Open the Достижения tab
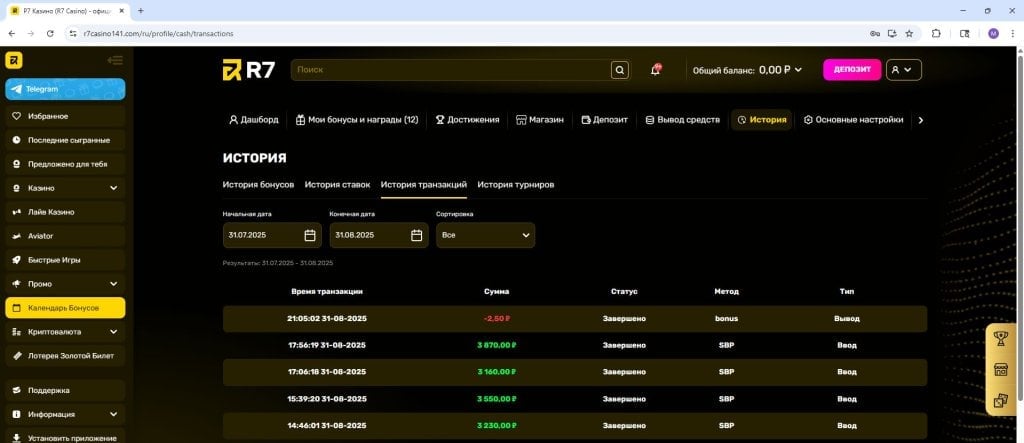The height and width of the screenshot is (443, 1024). [468, 120]
